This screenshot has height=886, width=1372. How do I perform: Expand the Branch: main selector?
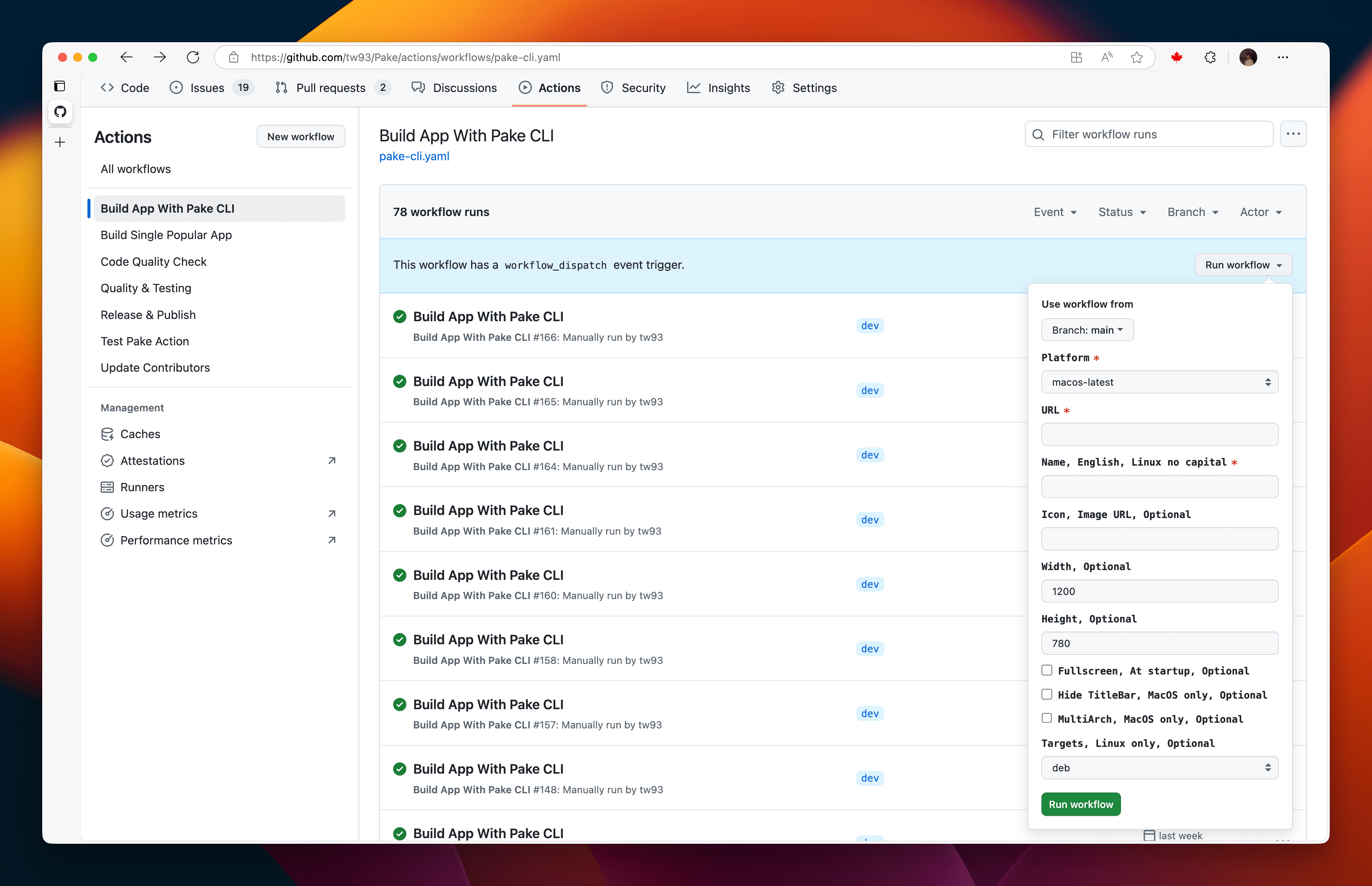click(1087, 330)
